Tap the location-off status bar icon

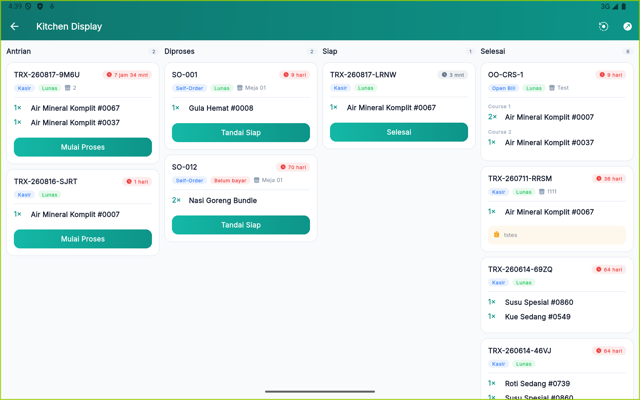coord(28,6)
